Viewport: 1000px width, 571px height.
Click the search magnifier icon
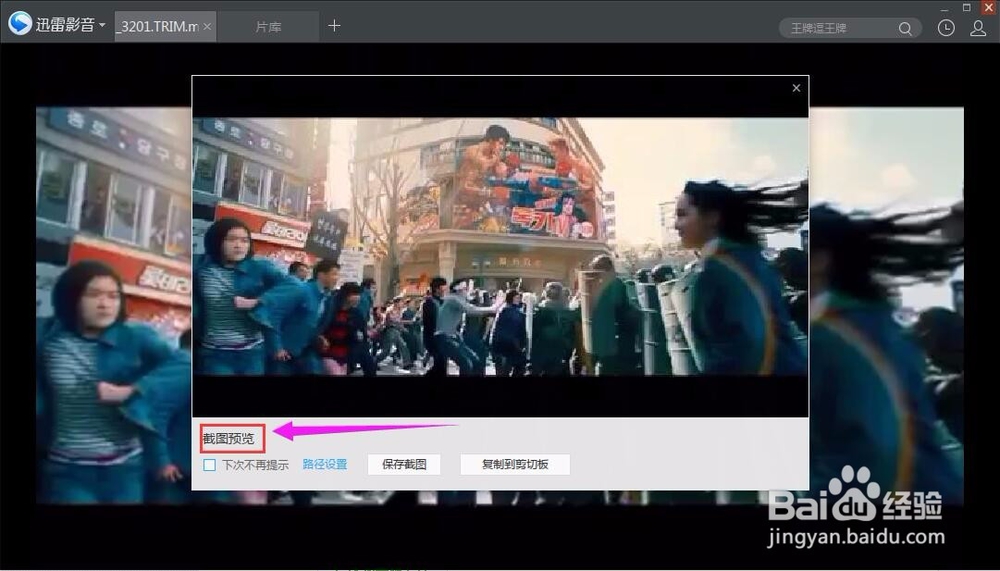coord(905,28)
